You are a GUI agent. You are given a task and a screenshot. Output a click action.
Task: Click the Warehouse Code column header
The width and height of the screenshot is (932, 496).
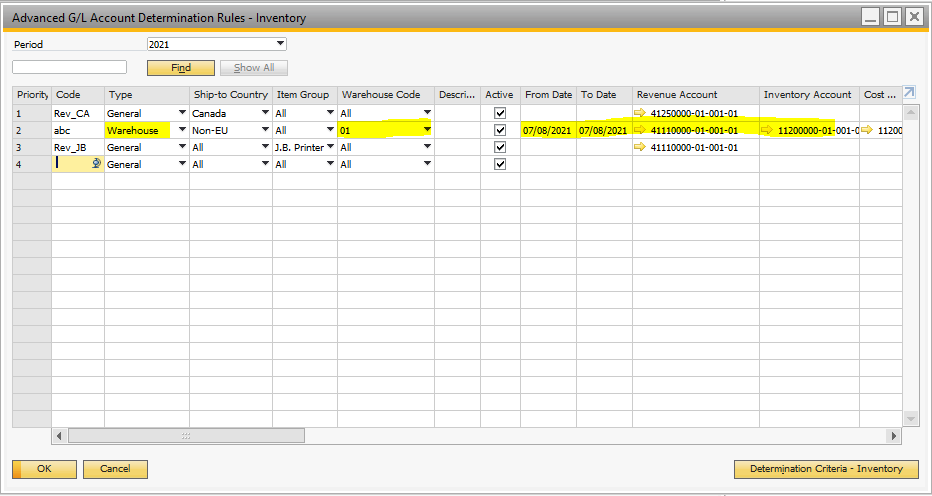tap(386, 95)
